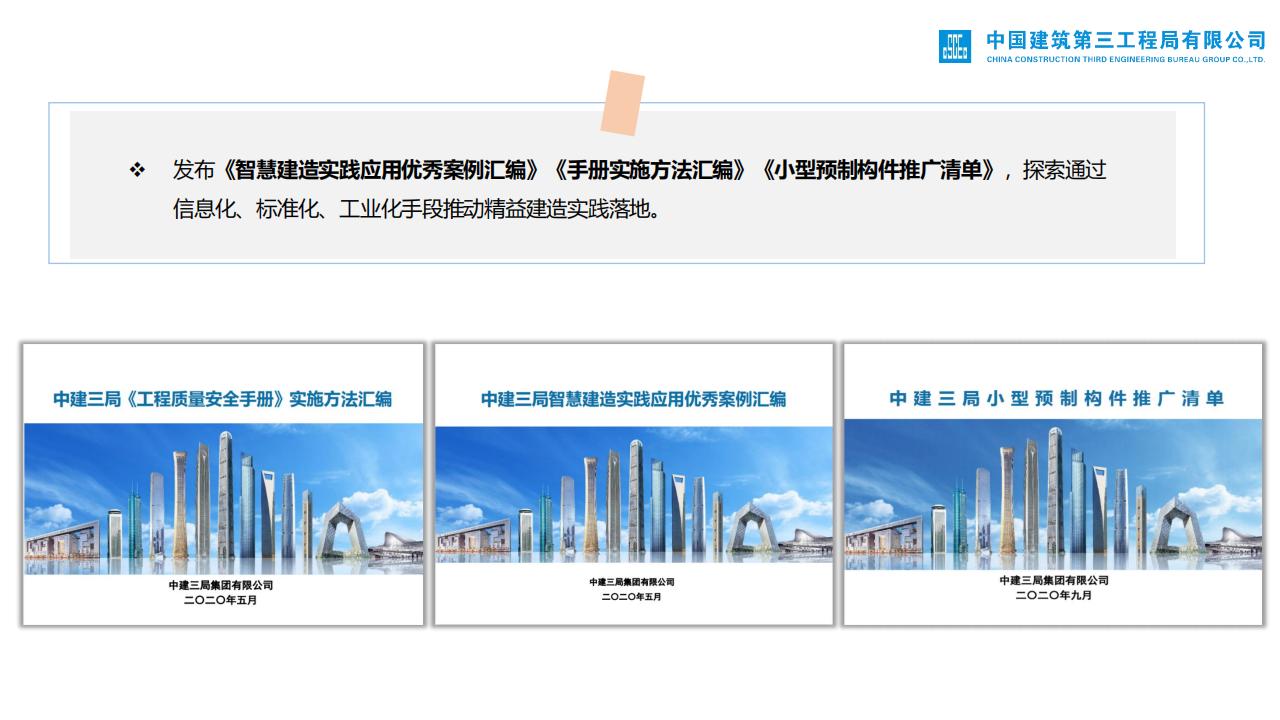Screen dimensions: 1280x720
Task: Select the 小型预制构件推广清单 cover thumbnail
Action: click(x=1053, y=484)
